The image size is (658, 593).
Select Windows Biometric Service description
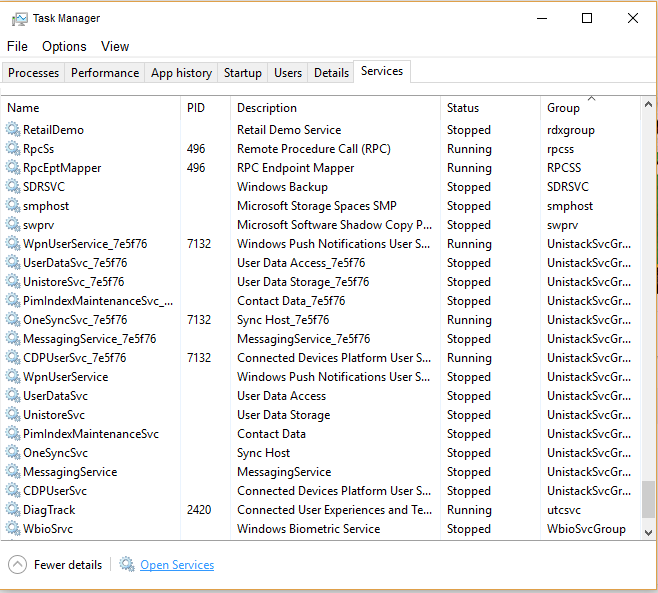308,529
